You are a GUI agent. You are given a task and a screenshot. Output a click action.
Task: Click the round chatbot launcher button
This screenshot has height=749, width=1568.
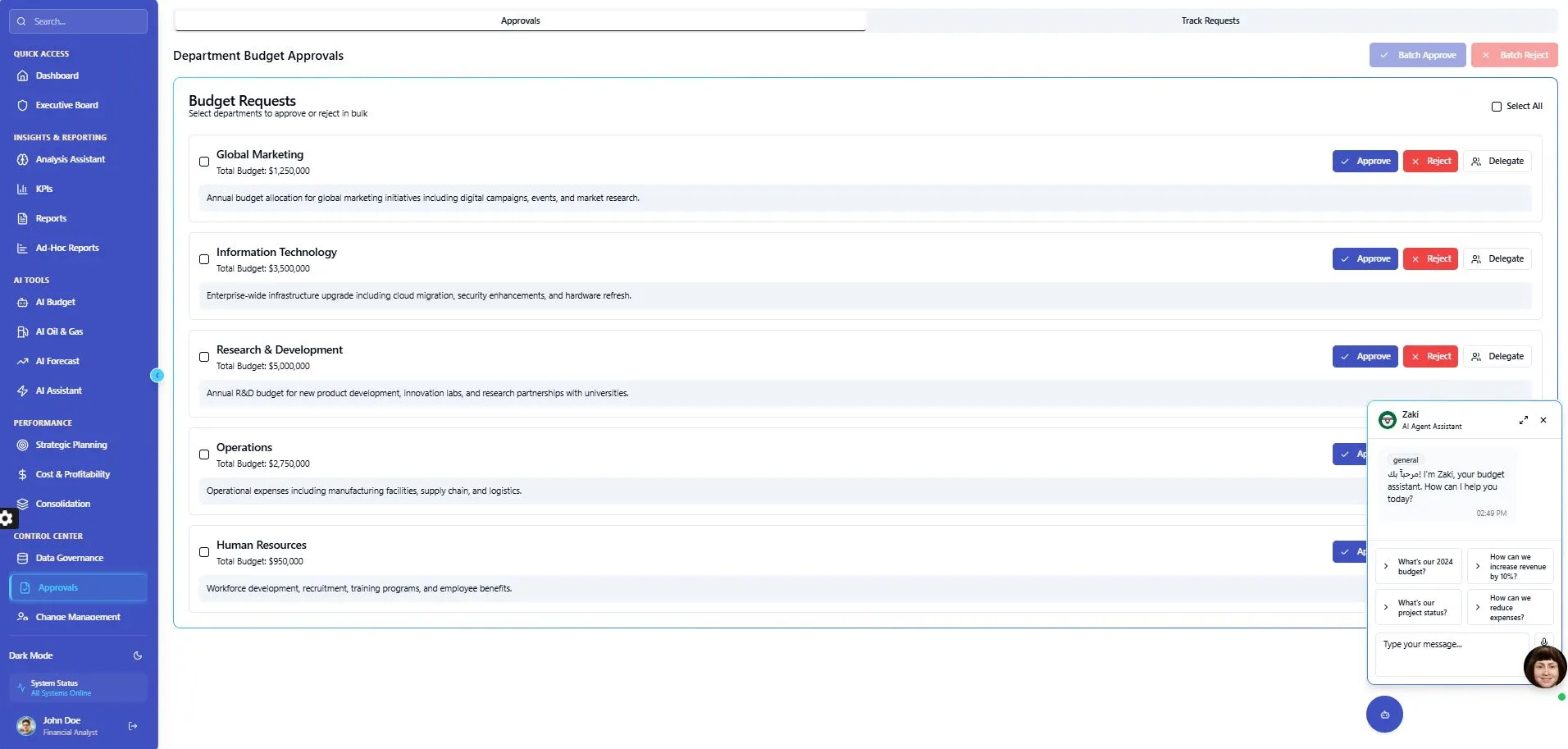(x=1383, y=715)
